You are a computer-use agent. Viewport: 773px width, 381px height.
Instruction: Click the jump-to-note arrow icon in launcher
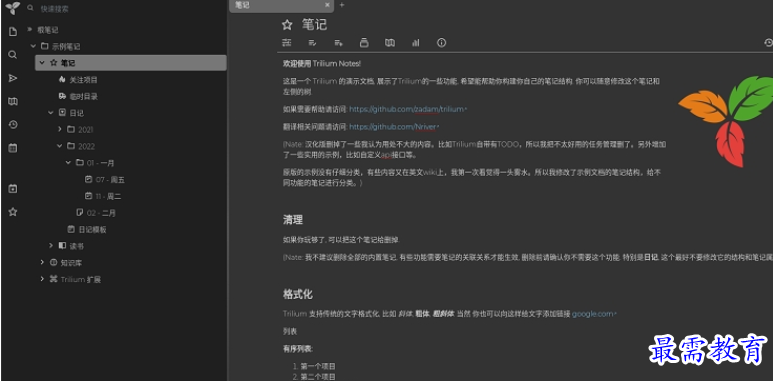coord(13,78)
